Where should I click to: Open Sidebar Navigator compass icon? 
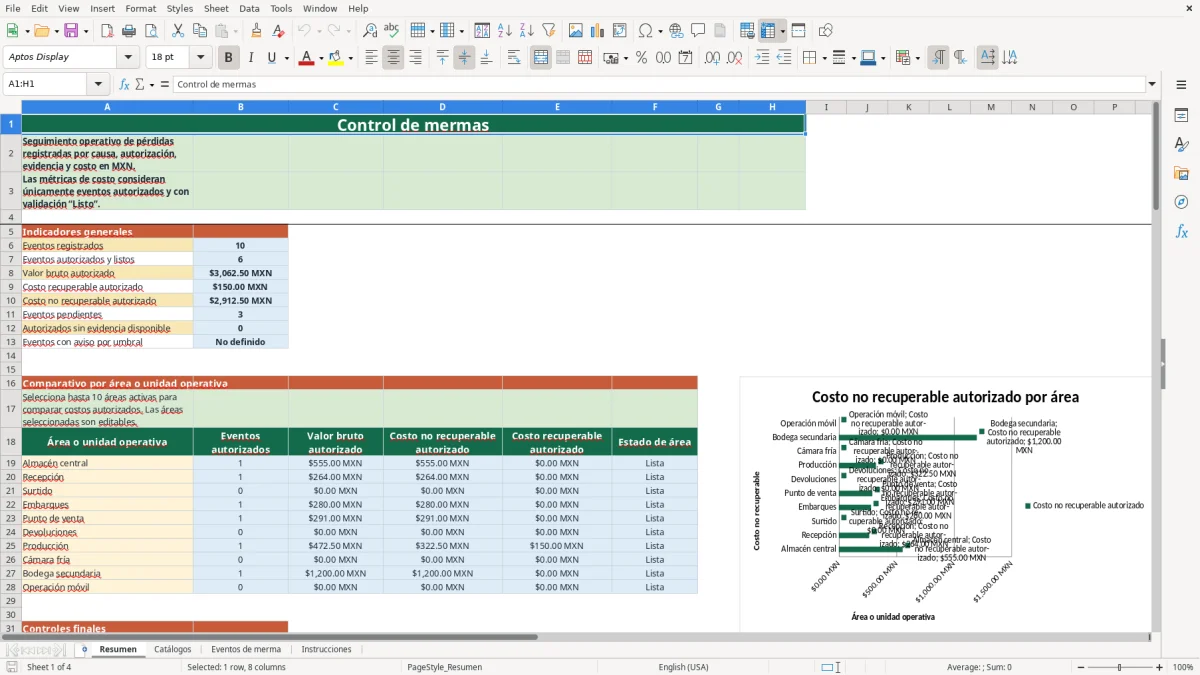click(x=1181, y=203)
